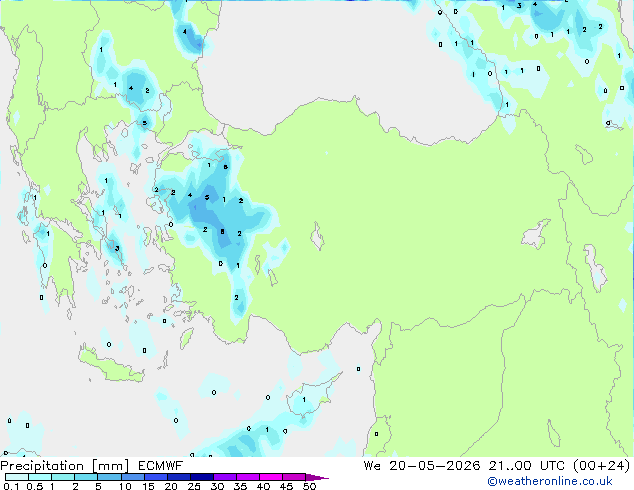Click the 15–20 mm legend color box
Viewport: 634px width, 490px height.
point(155,477)
